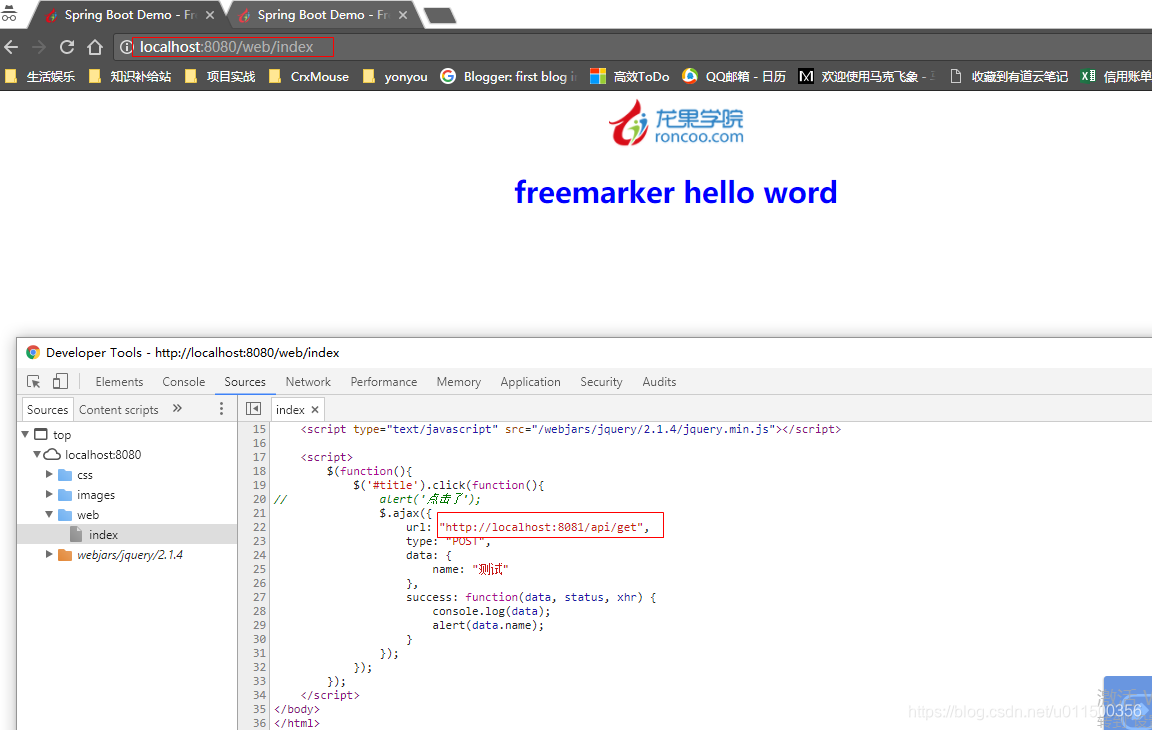Screen dimensions: 1152x730
Task: Open the Audits panel in DevTools
Action: click(x=659, y=382)
